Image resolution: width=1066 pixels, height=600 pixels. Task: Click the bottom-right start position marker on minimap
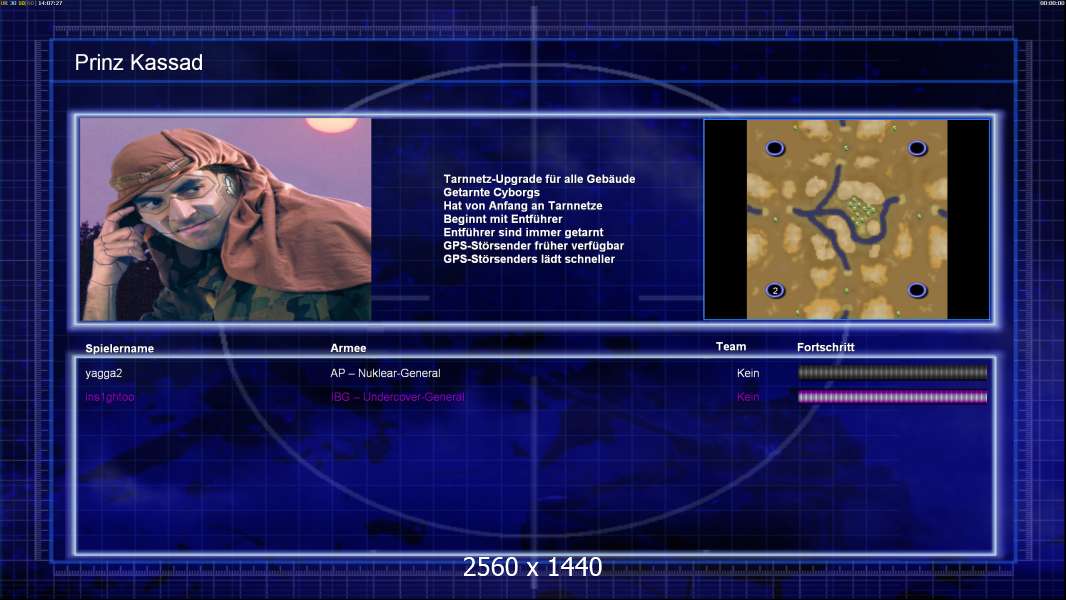pos(917,291)
